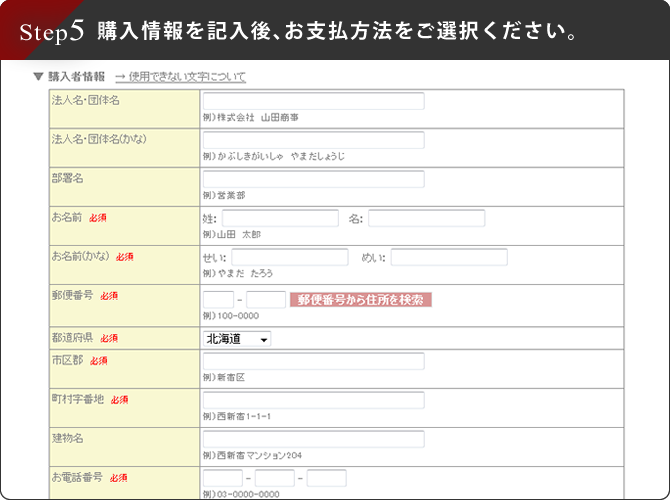Focus the せい kana input field
The image size is (670, 500).
[x=290, y=257]
